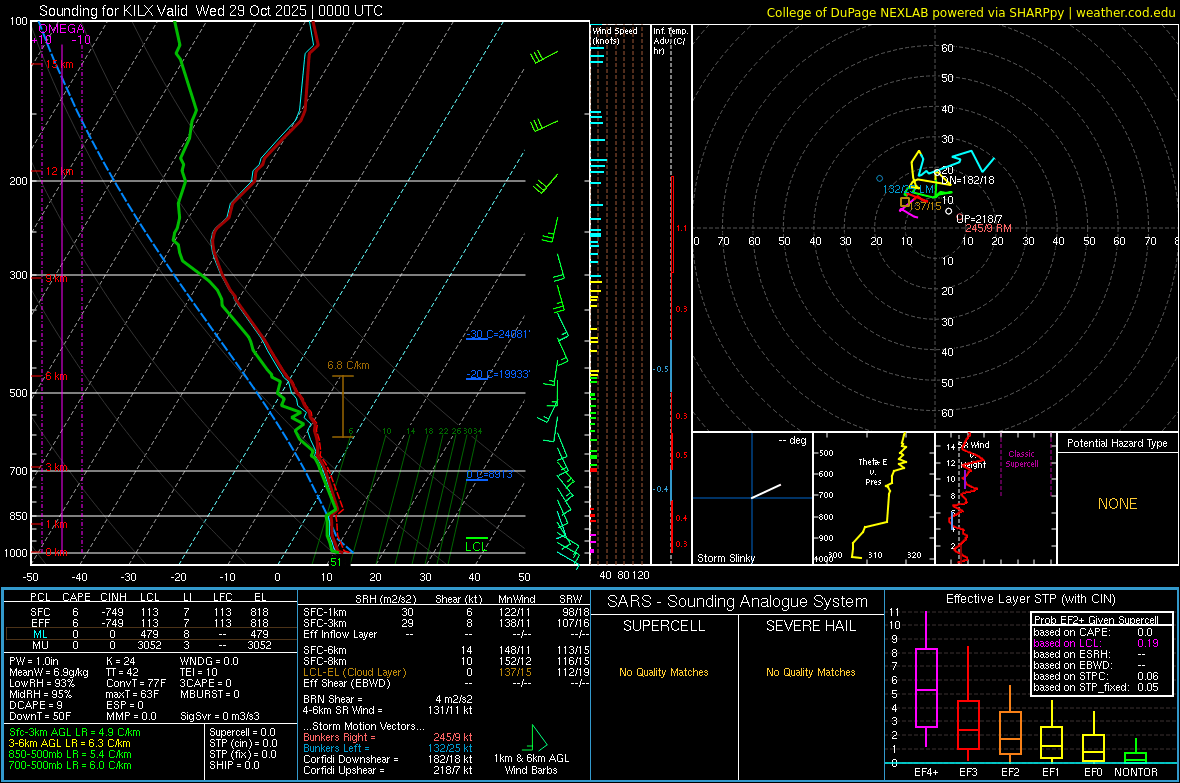Click the LCL-EL (Cloud Layer) row
The height and width of the screenshot is (783, 1180).
tap(444, 672)
